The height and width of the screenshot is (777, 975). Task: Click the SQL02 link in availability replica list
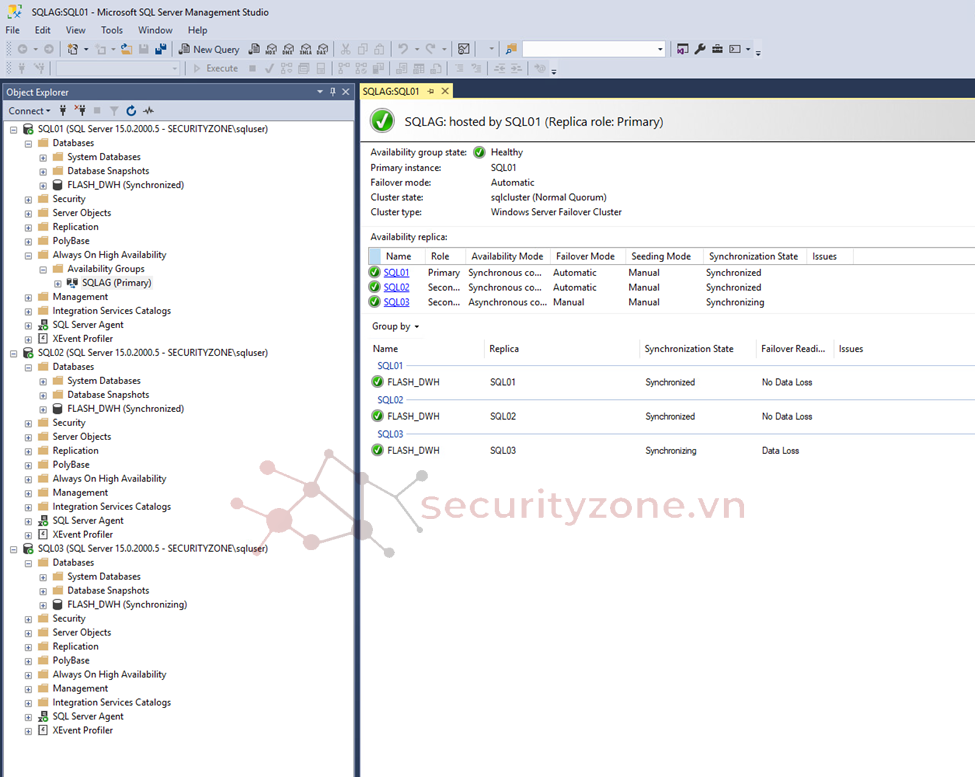tap(396, 288)
